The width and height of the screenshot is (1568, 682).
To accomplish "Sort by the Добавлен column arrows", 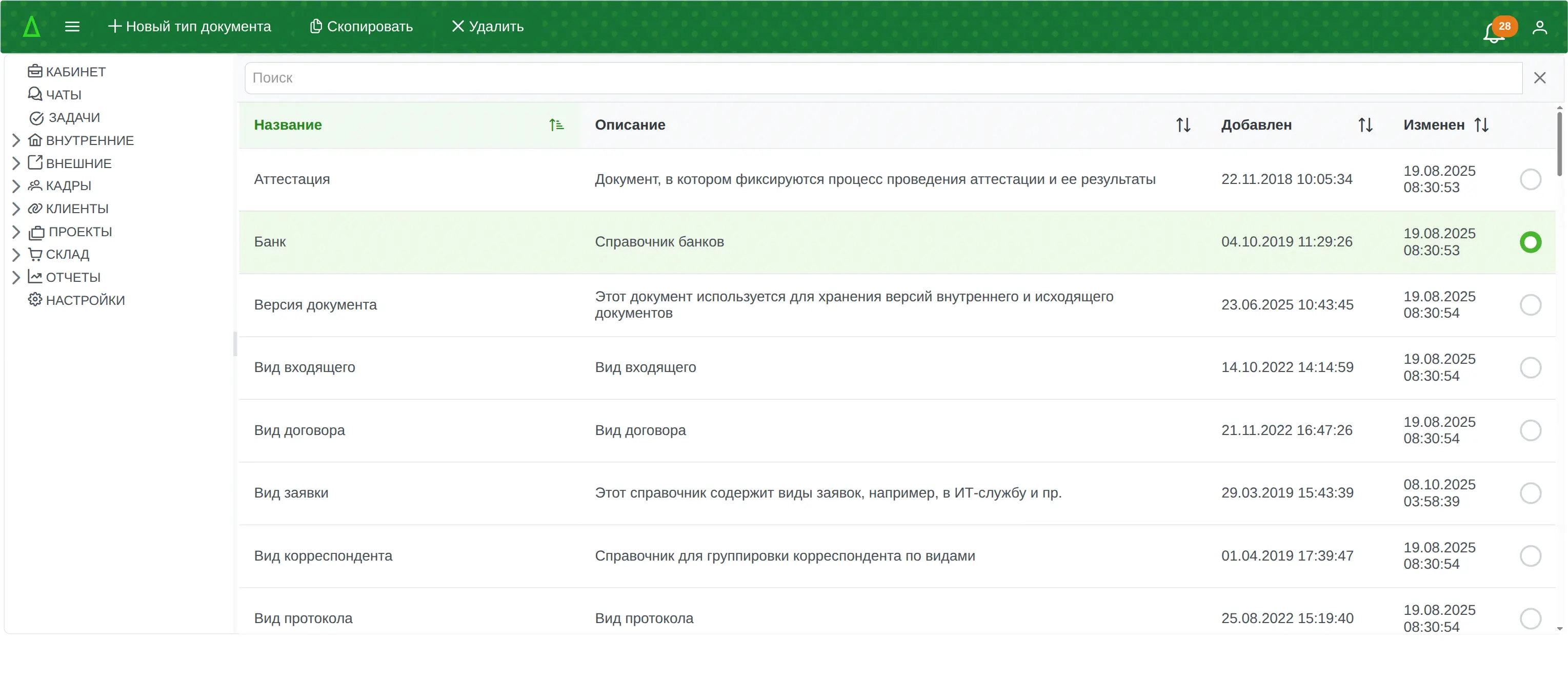I will [x=1365, y=125].
